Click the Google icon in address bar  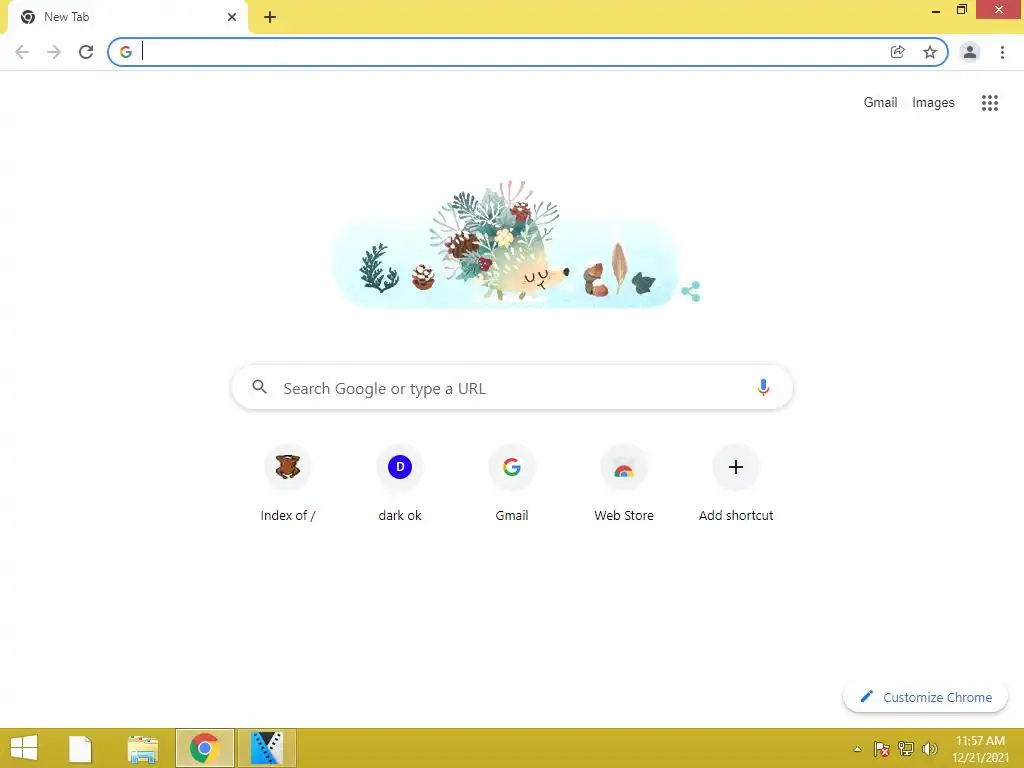(126, 52)
